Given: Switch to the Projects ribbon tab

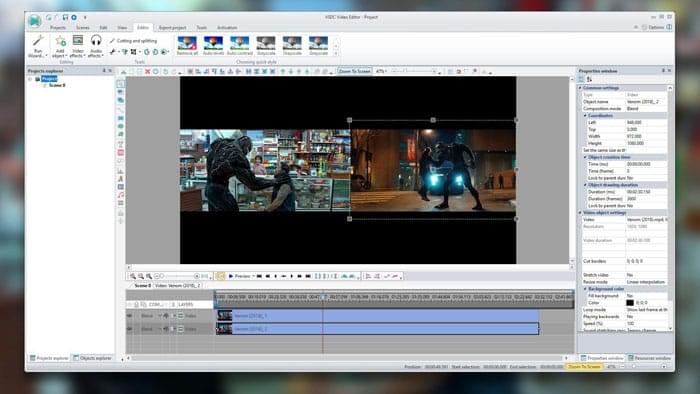Looking at the screenshot, I should point(58,28).
